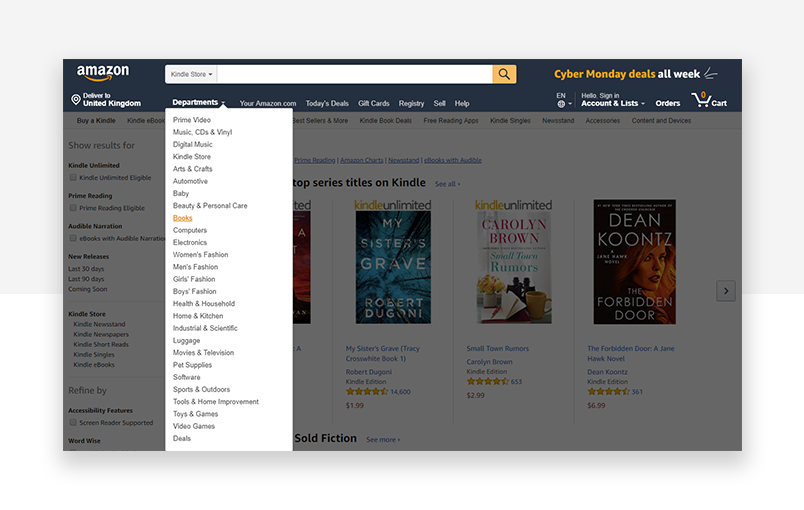804x510 pixels.
Task: Open Kindle Book Deals tab
Action: (386, 120)
